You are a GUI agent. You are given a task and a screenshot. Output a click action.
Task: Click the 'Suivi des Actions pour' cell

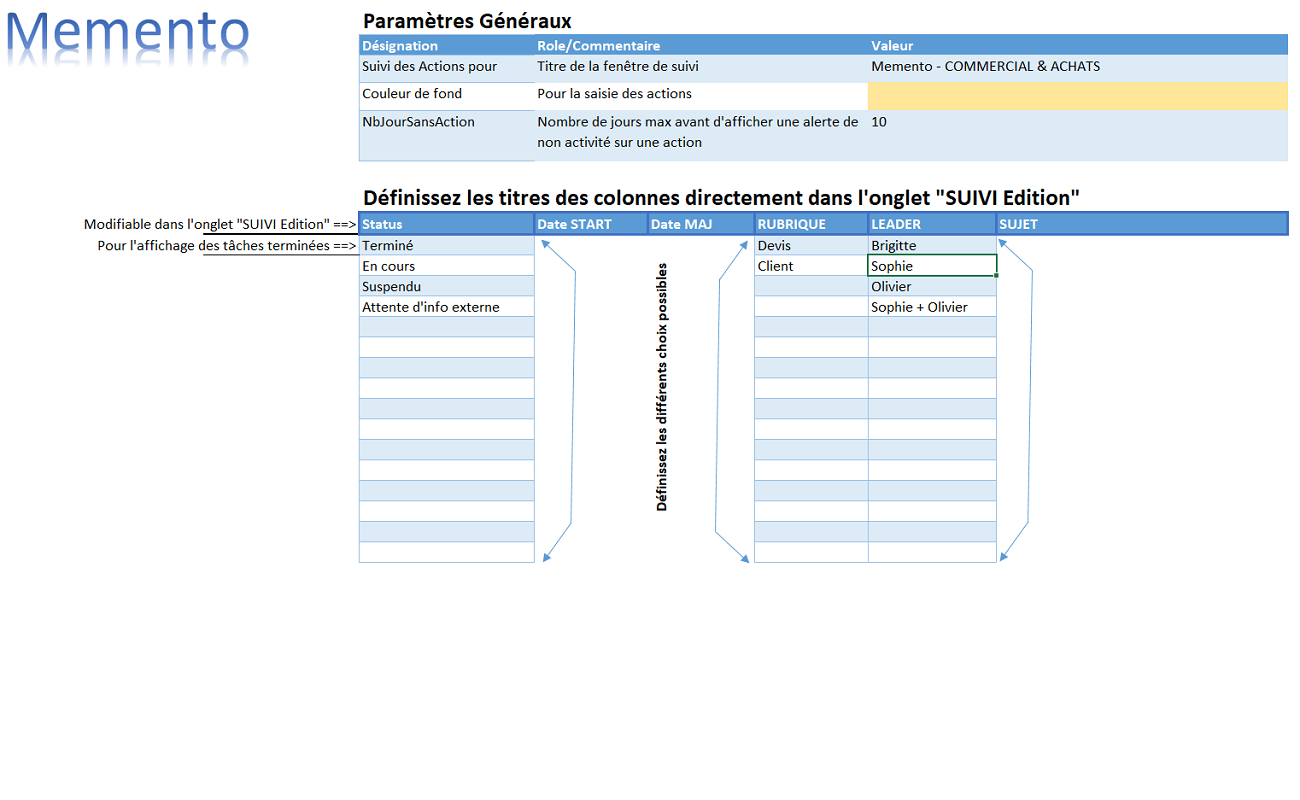447,68
